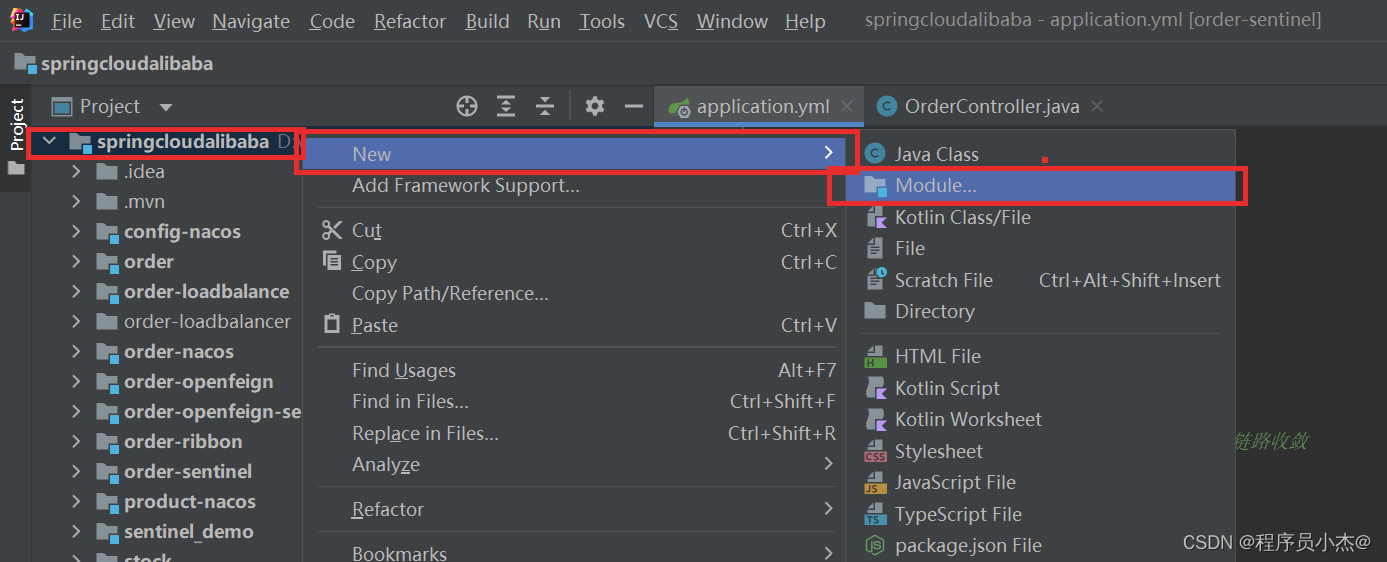Click the Scratch File icon
This screenshot has height=562, width=1387.
pyautogui.click(x=876, y=280)
